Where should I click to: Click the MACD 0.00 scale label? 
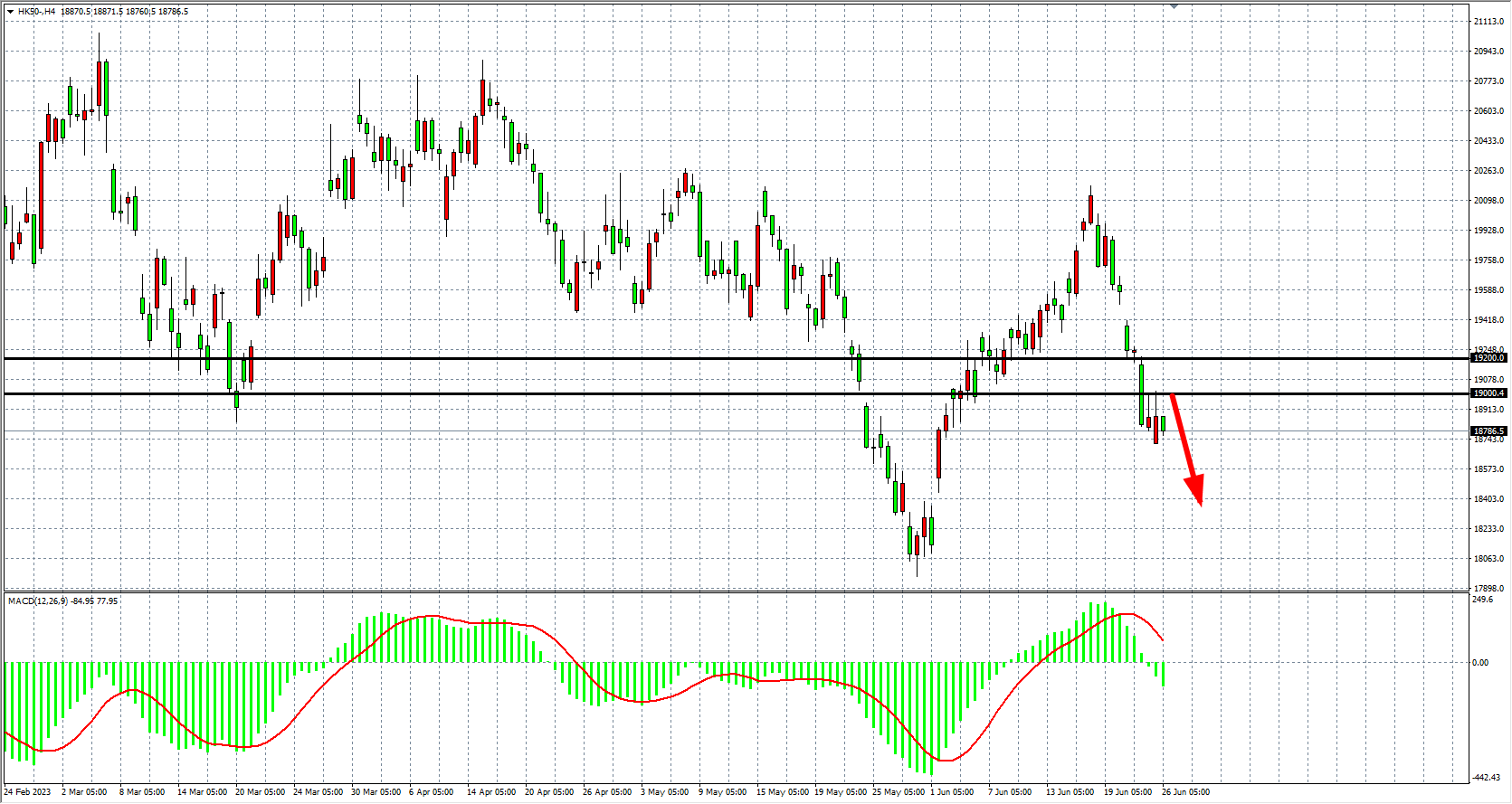tap(1480, 663)
